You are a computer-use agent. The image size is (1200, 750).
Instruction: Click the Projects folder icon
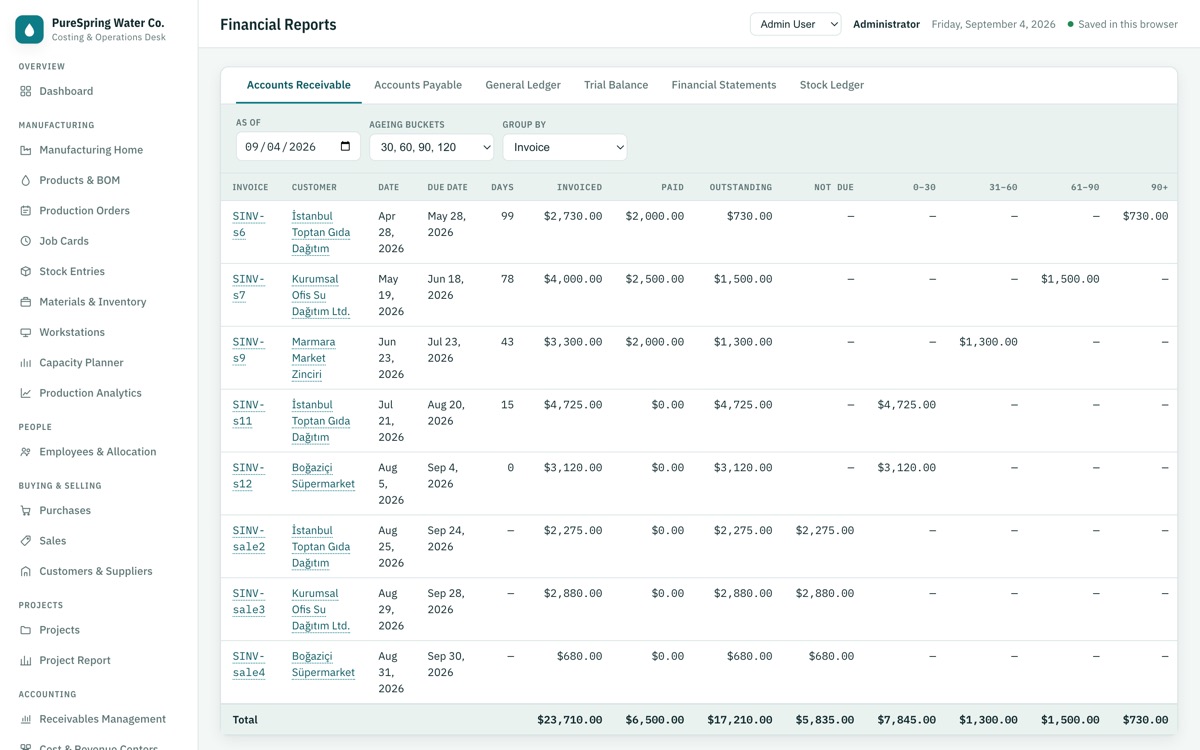tap(26, 630)
